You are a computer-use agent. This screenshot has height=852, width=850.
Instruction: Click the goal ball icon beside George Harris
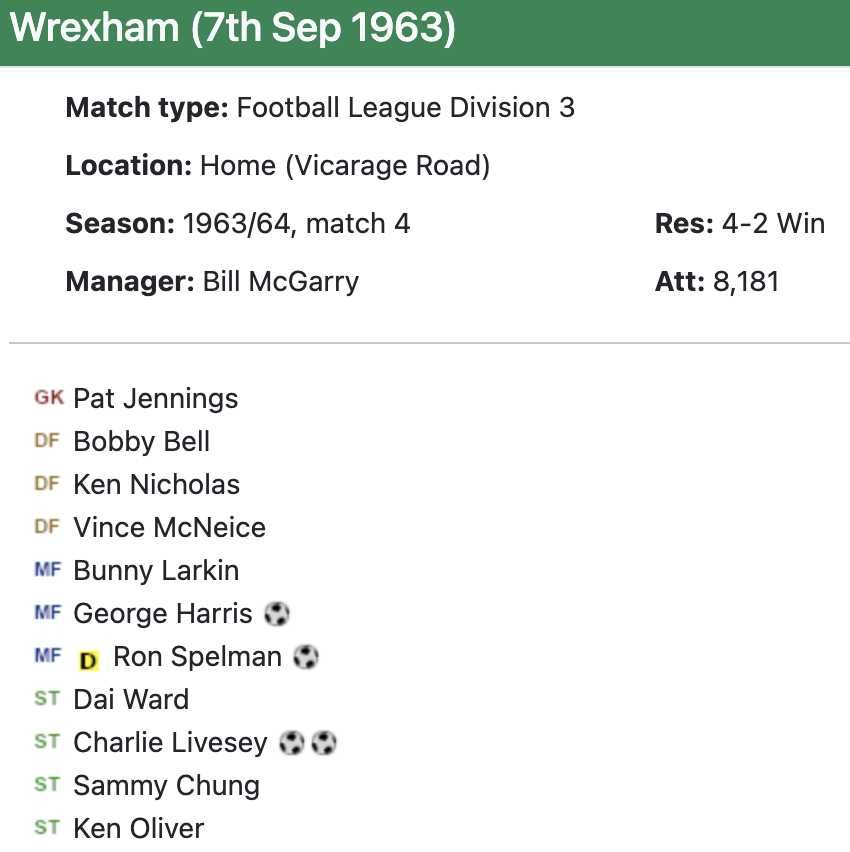click(277, 613)
